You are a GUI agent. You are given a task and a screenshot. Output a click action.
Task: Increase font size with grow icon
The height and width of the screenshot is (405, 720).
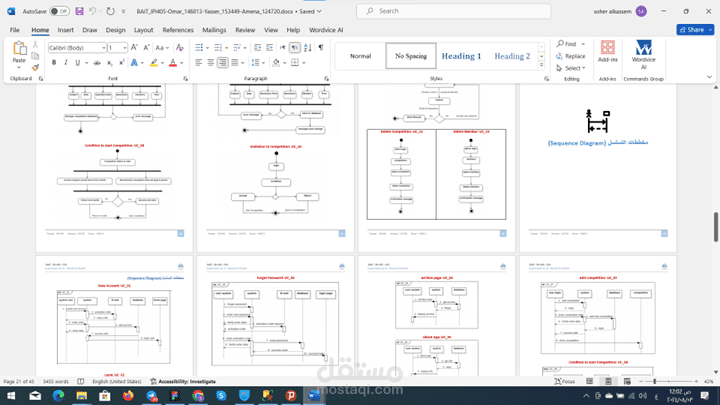click(x=134, y=48)
